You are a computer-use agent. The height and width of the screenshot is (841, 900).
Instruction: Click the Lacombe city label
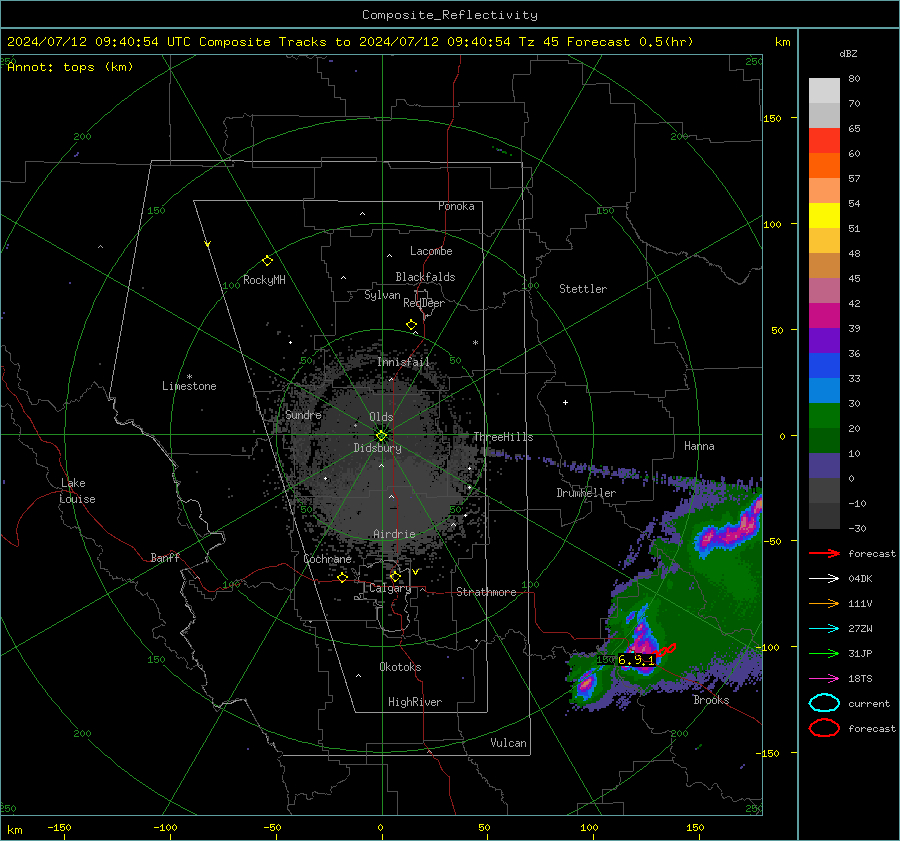[431, 251]
